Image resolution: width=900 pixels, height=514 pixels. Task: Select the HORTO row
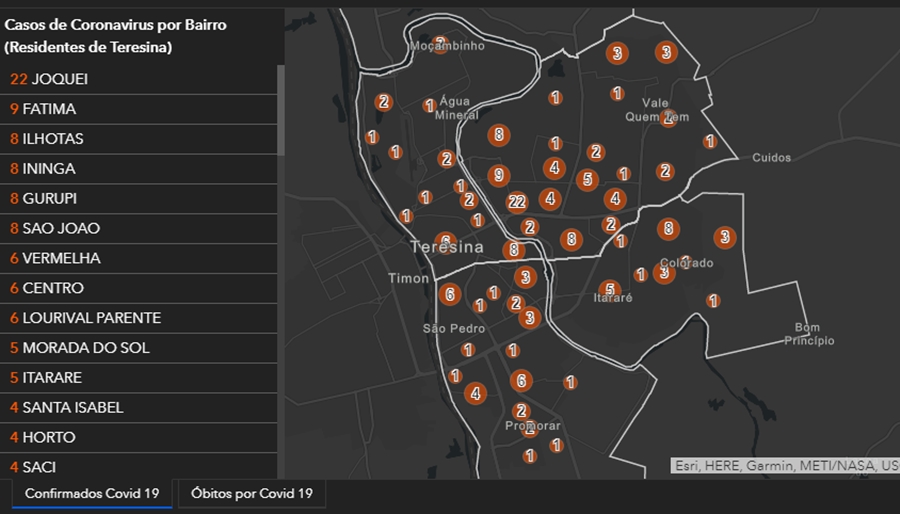click(x=138, y=437)
